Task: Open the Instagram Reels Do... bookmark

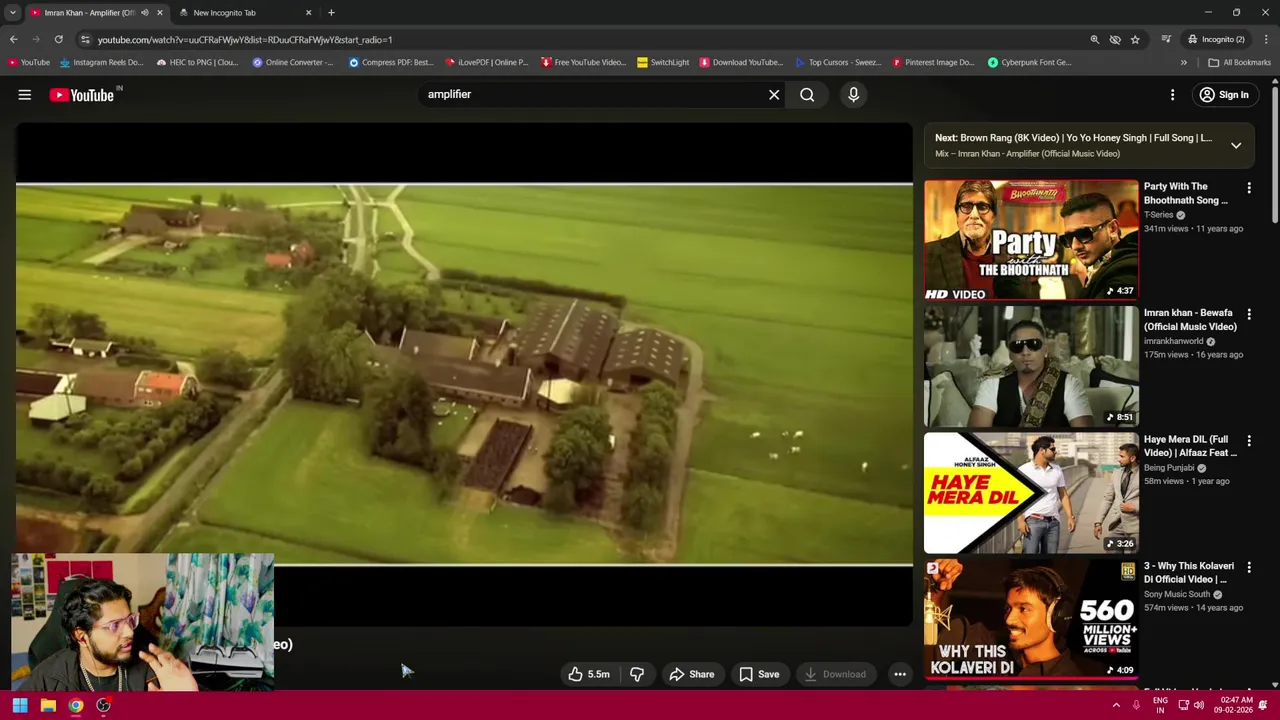Action: point(102,62)
